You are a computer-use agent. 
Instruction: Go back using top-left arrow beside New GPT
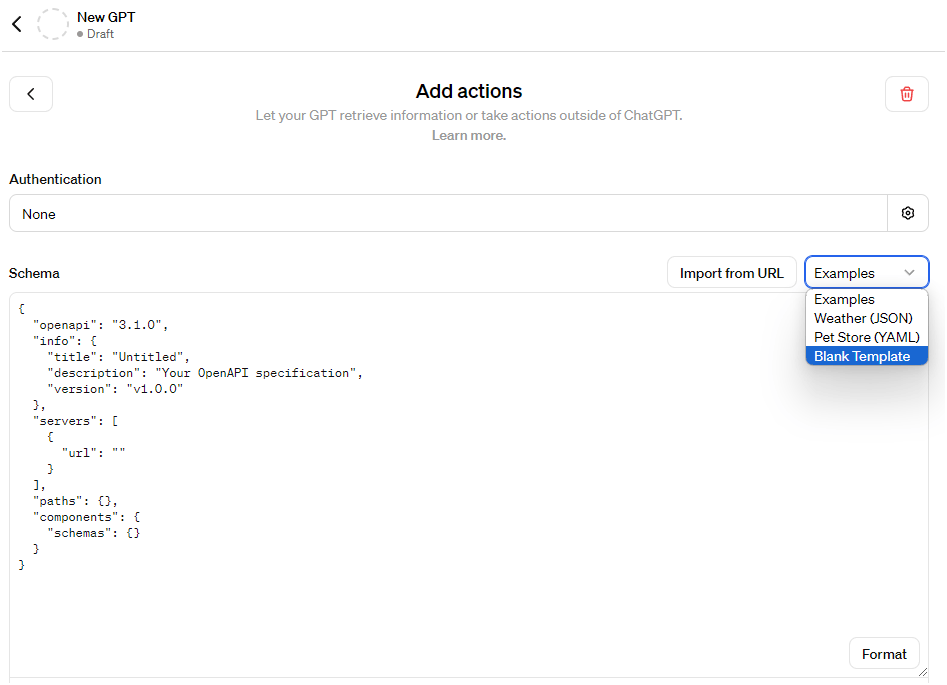coord(17,24)
